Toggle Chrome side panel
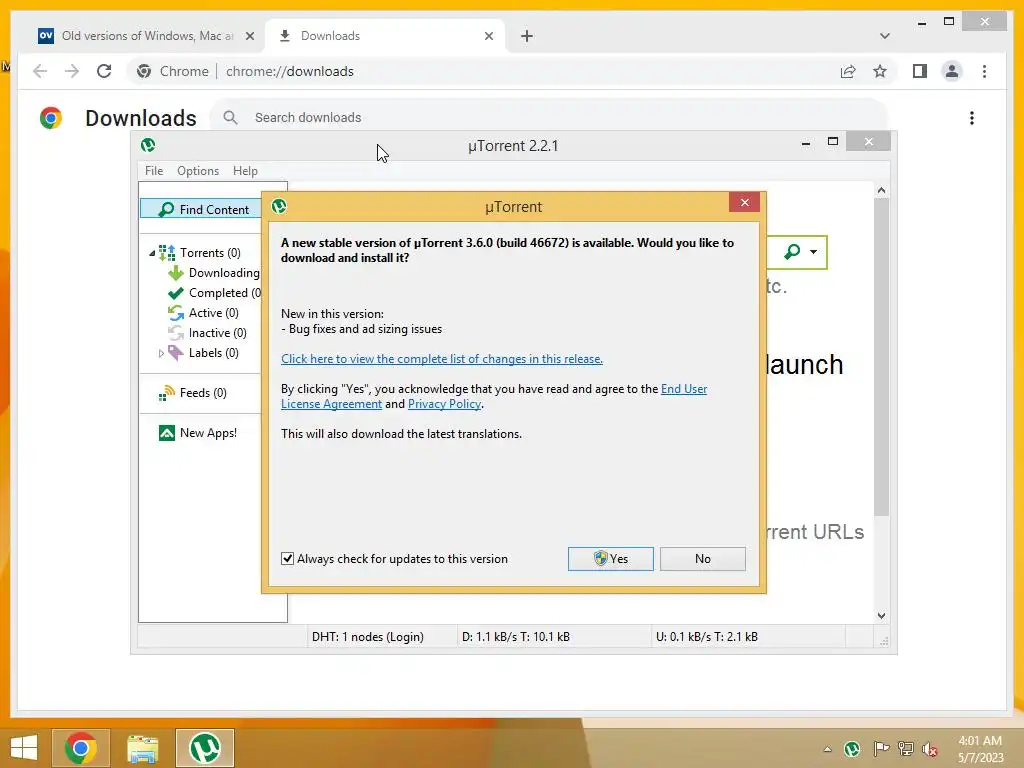Image resolution: width=1024 pixels, height=768 pixels. pyautogui.click(x=920, y=71)
